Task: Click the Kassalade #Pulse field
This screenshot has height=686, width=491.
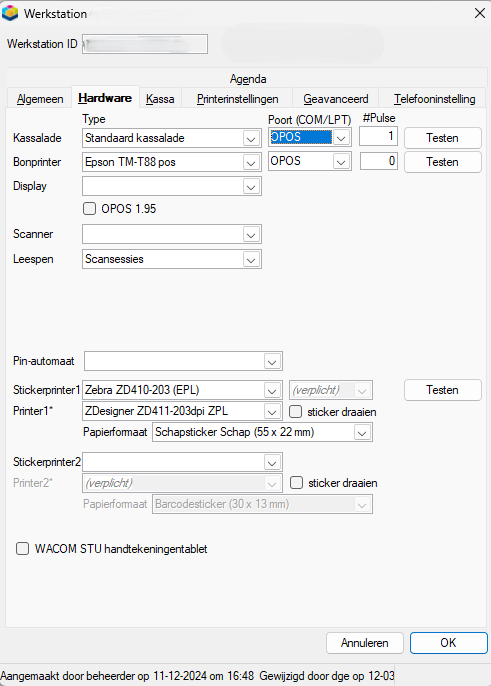Action: click(x=378, y=136)
